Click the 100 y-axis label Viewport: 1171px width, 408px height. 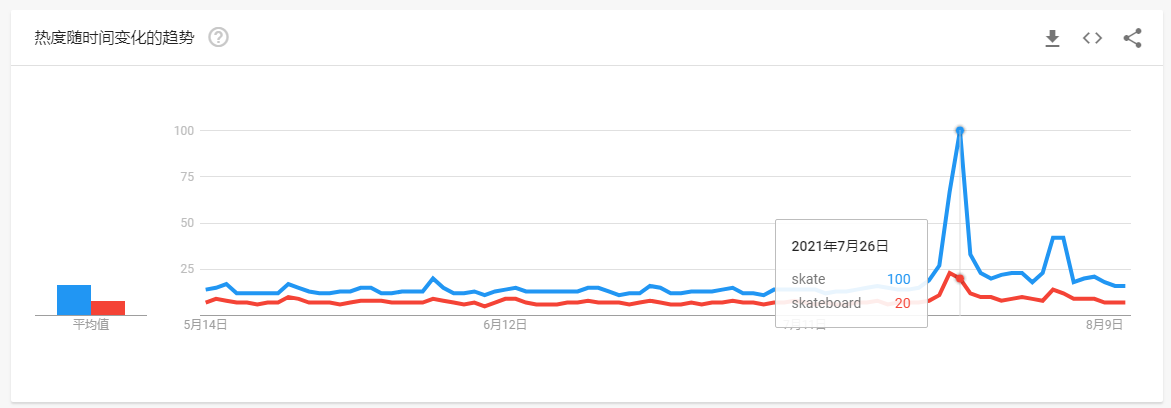(x=184, y=131)
